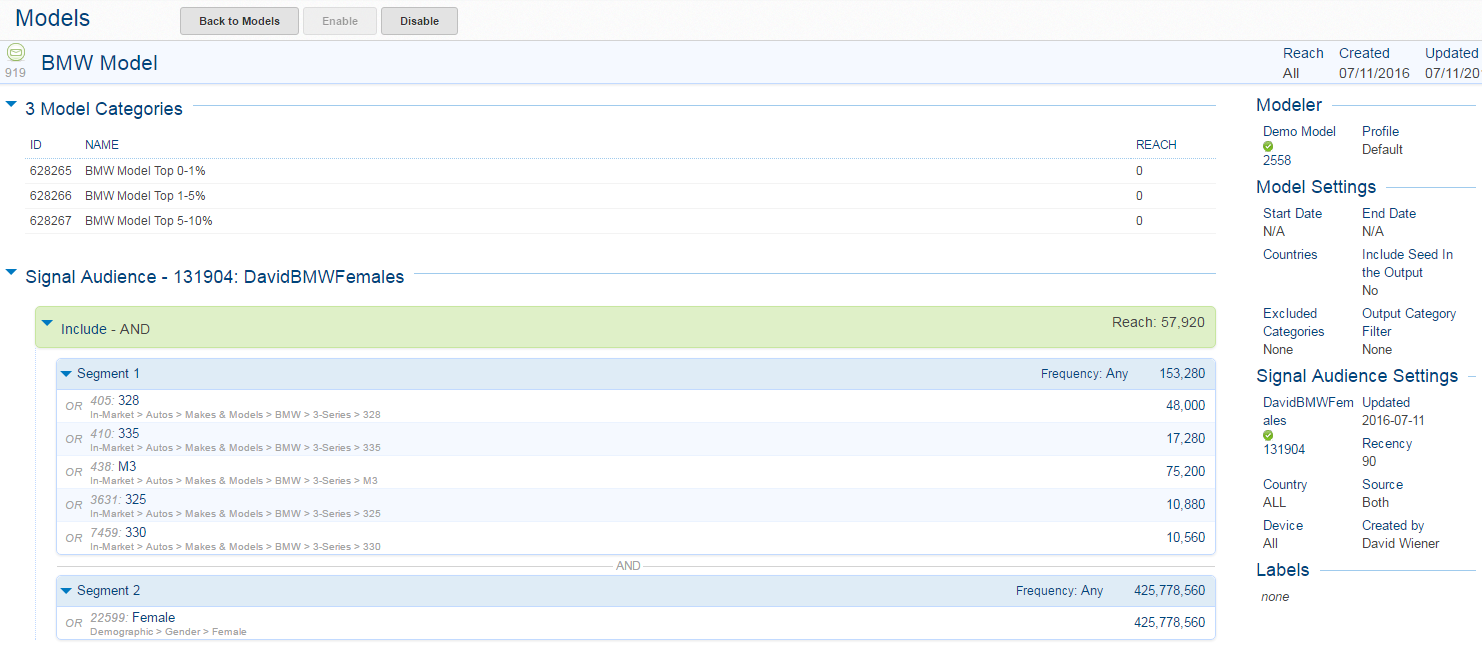Click Segment 1 total 153,280
The height and width of the screenshot is (647, 1482).
[x=1182, y=374]
